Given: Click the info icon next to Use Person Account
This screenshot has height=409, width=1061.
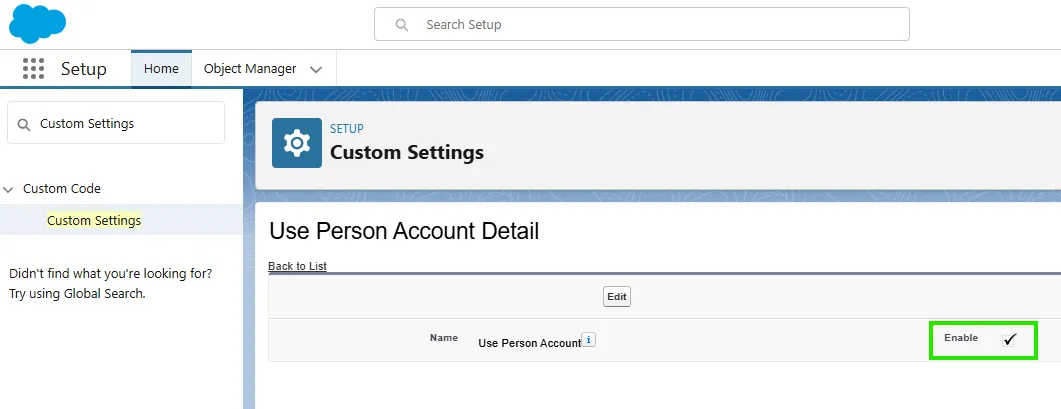Looking at the screenshot, I should pyautogui.click(x=589, y=340).
